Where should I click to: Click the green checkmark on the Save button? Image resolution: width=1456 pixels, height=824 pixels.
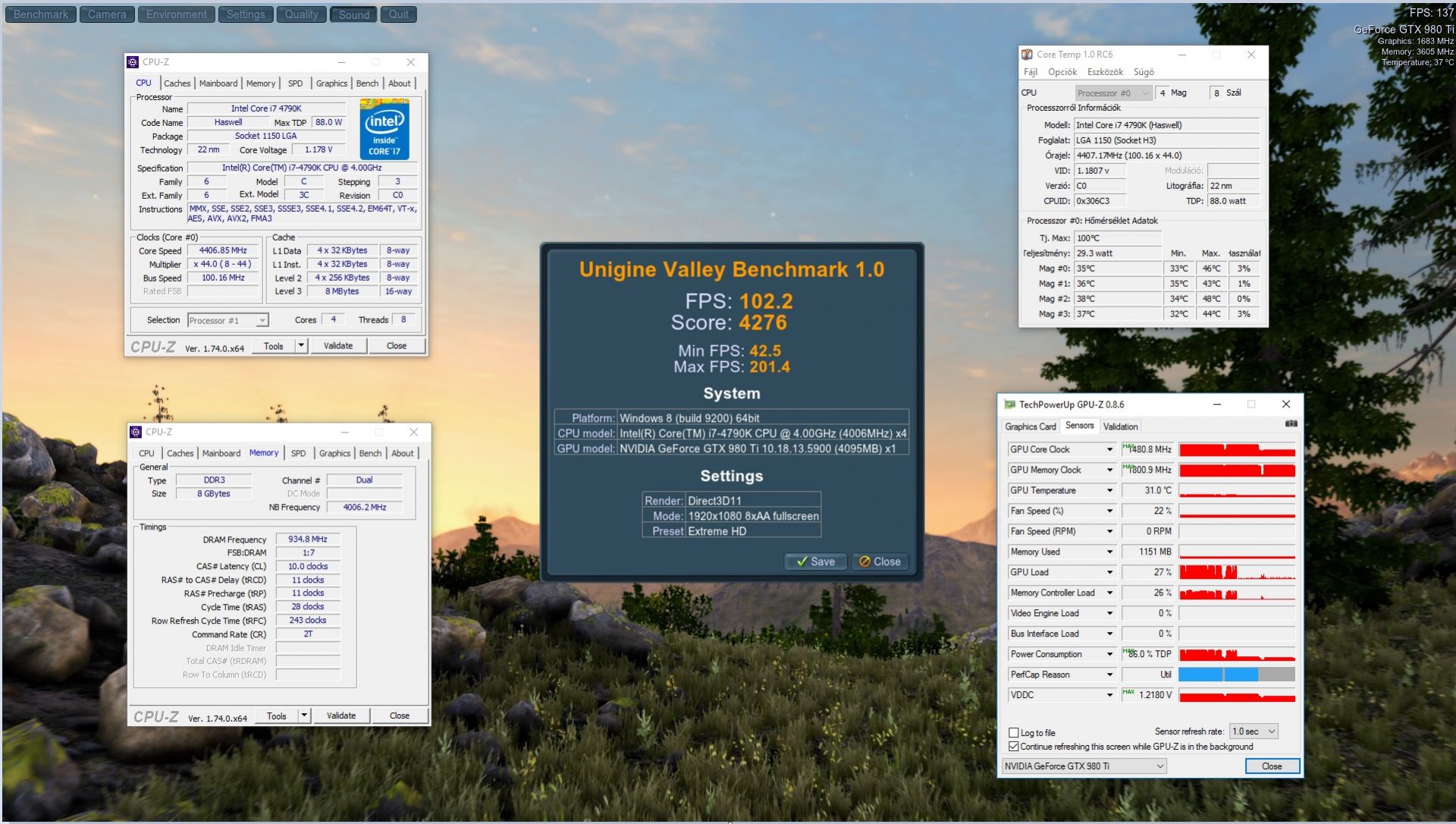[802, 561]
